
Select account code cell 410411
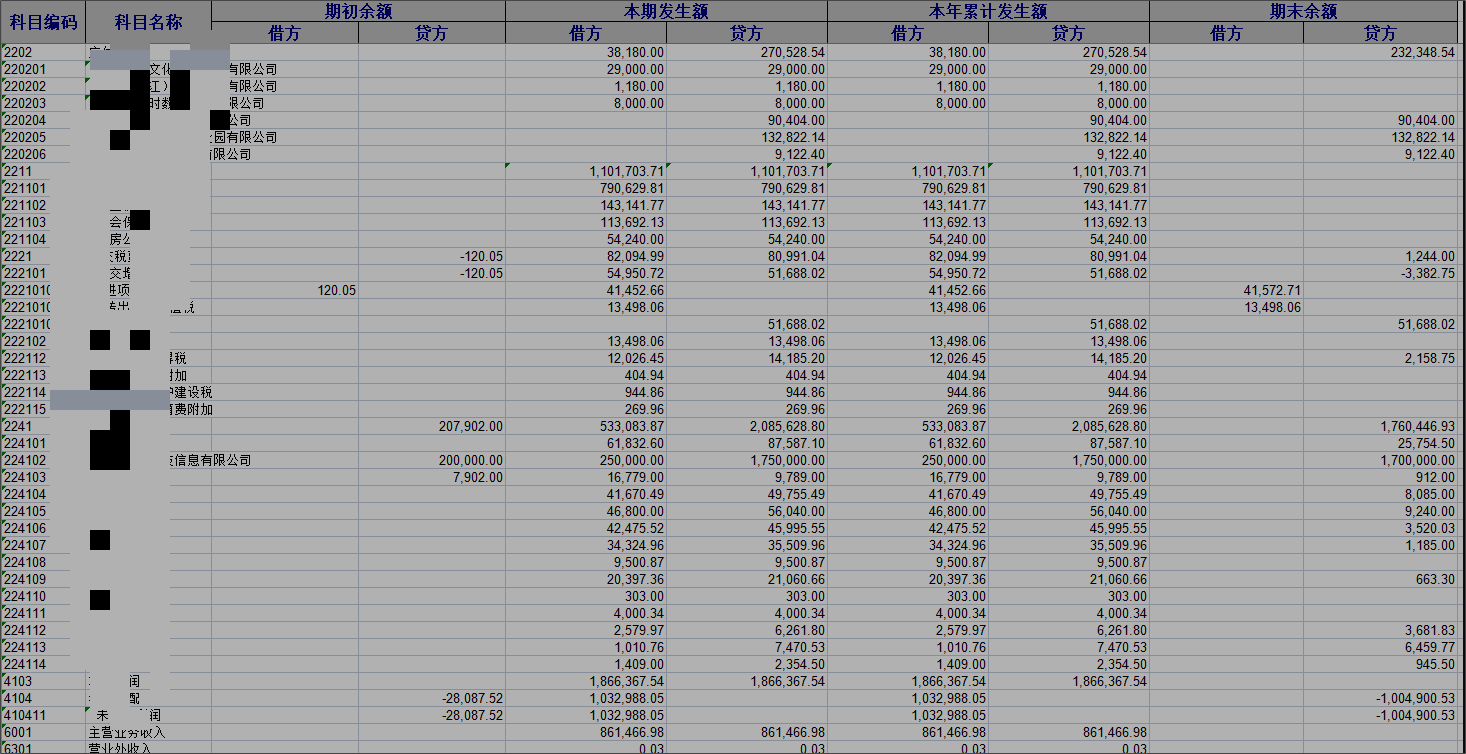(x=43, y=715)
